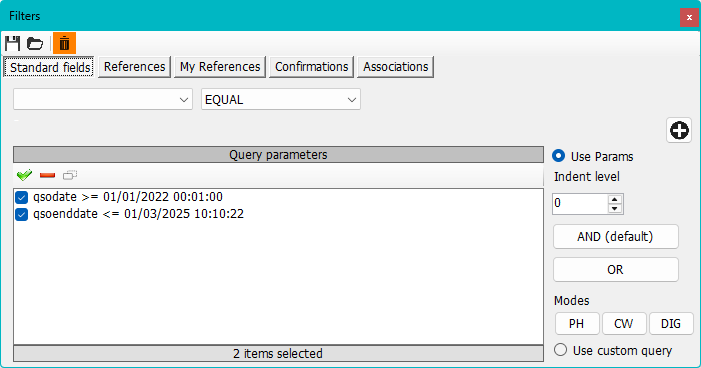Select the Use Params radio button
The width and height of the screenshot is (701, 368).
558,156
